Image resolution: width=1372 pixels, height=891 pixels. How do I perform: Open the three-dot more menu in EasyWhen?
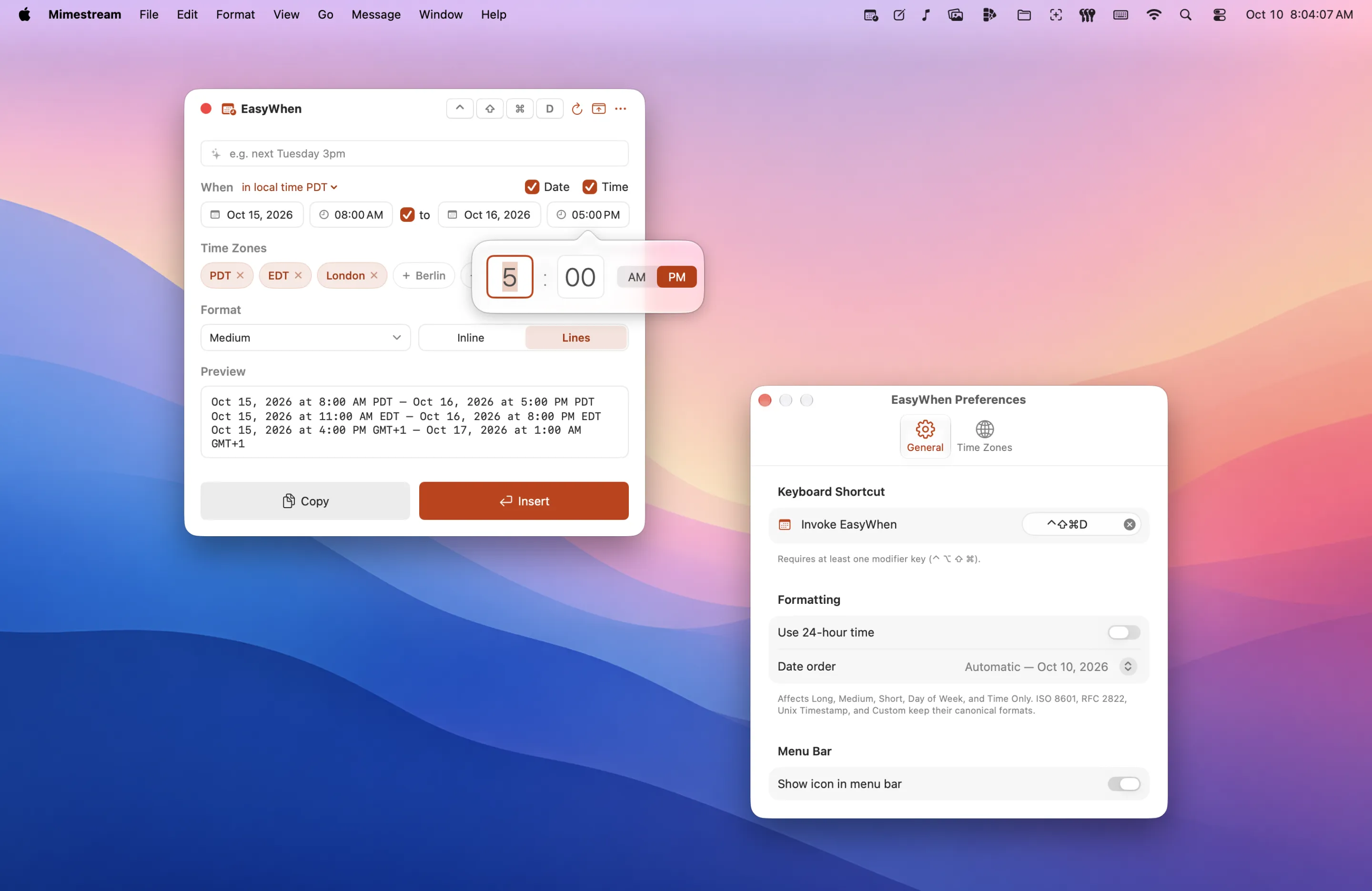(620, 109)
